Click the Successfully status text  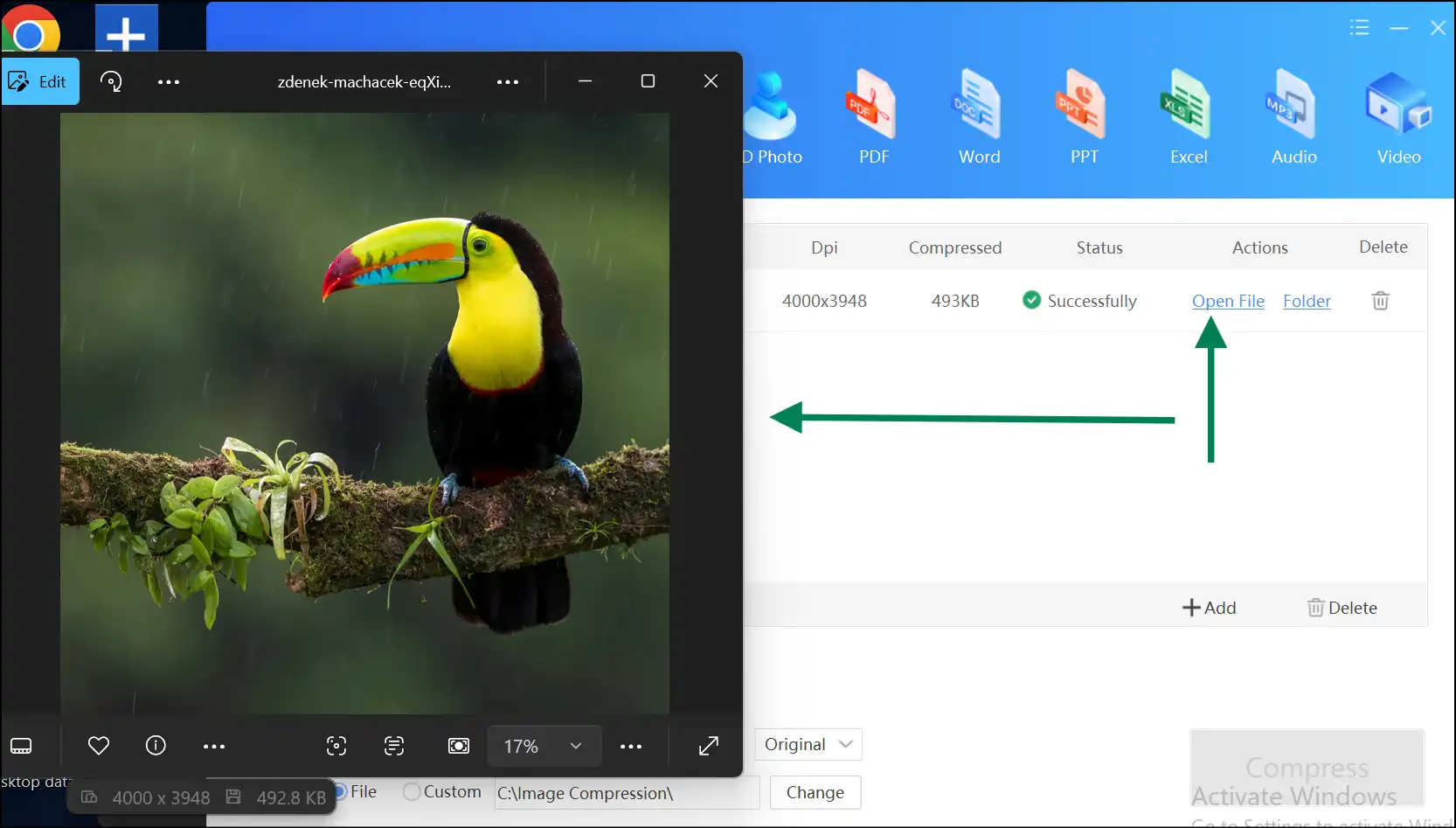point(1092,301)
